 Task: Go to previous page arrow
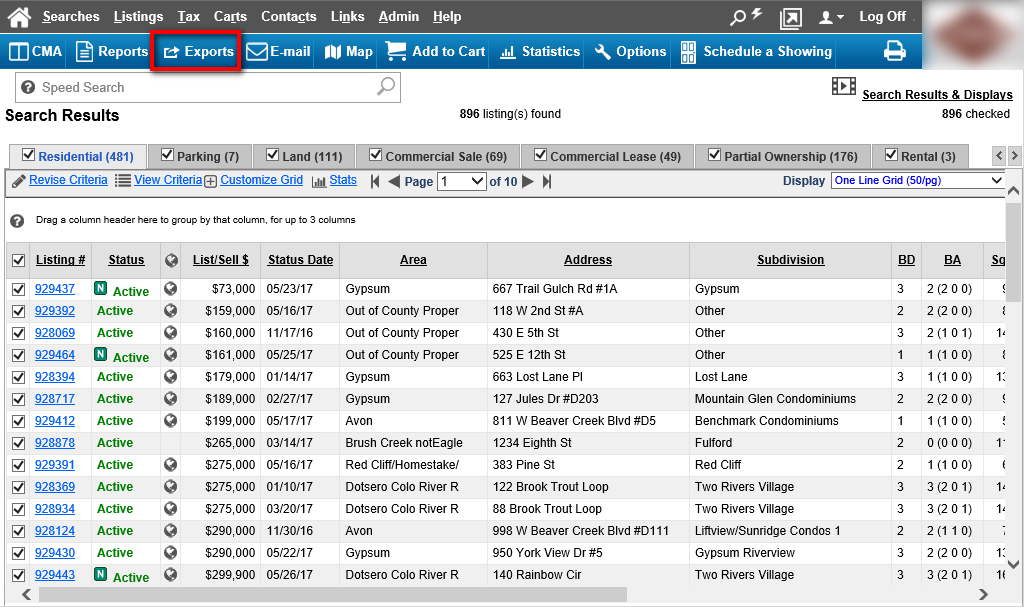pos(394,181)
